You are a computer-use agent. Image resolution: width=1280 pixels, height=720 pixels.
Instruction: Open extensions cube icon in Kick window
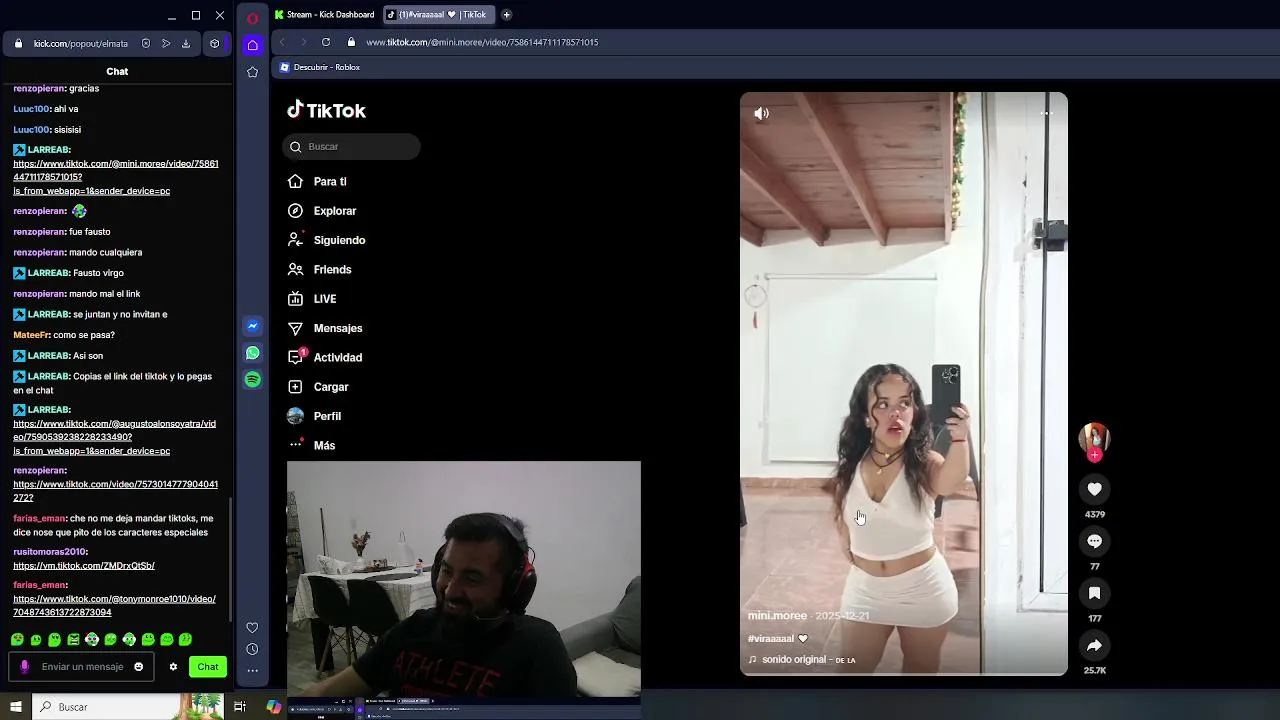click(x=214, y=44)
